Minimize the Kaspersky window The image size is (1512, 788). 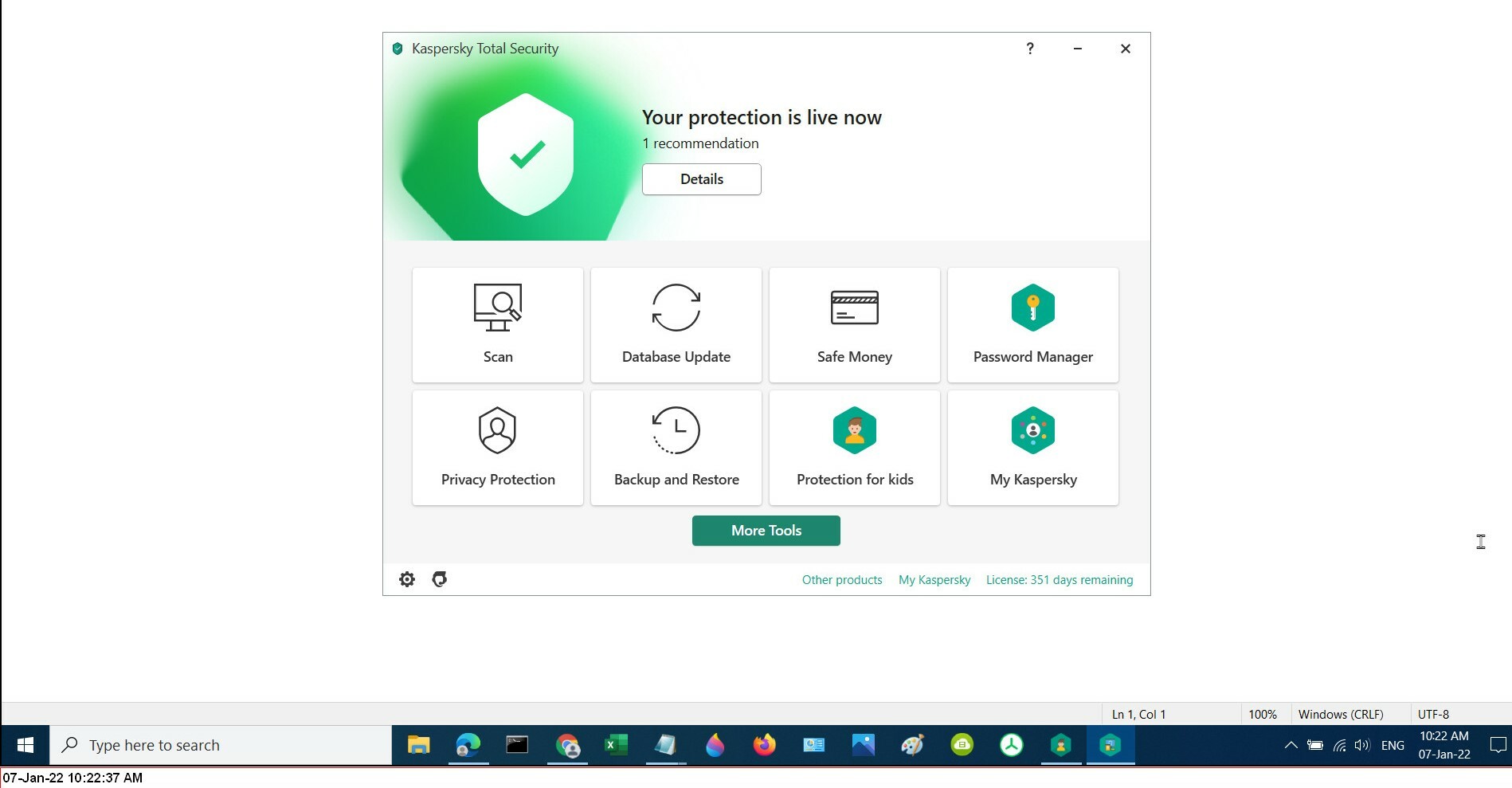[x=1078, y=49]
